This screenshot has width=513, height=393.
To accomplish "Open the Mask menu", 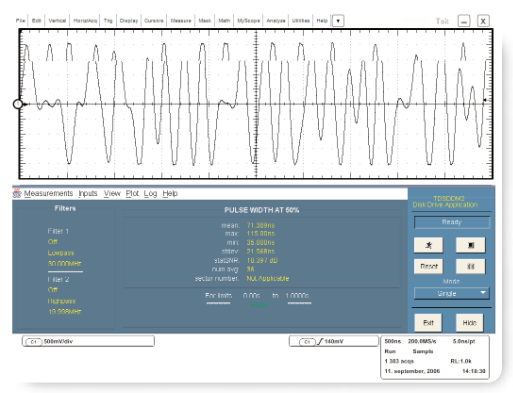I will pyautogui.click(x=205, y=21).
